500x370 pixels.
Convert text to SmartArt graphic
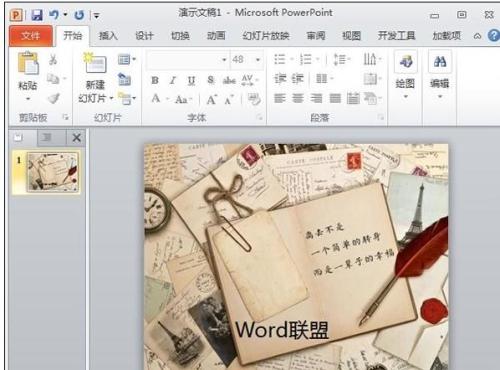[x=372, y=99]
